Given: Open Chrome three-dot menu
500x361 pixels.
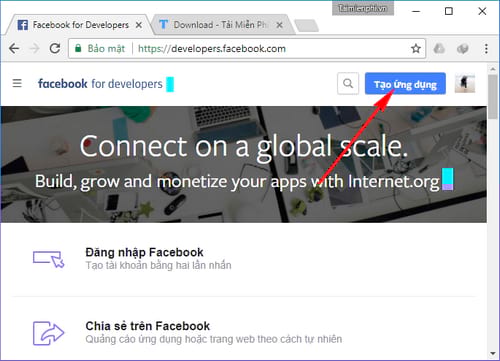Looking at the screenshot, I should (x=486, y=49).
